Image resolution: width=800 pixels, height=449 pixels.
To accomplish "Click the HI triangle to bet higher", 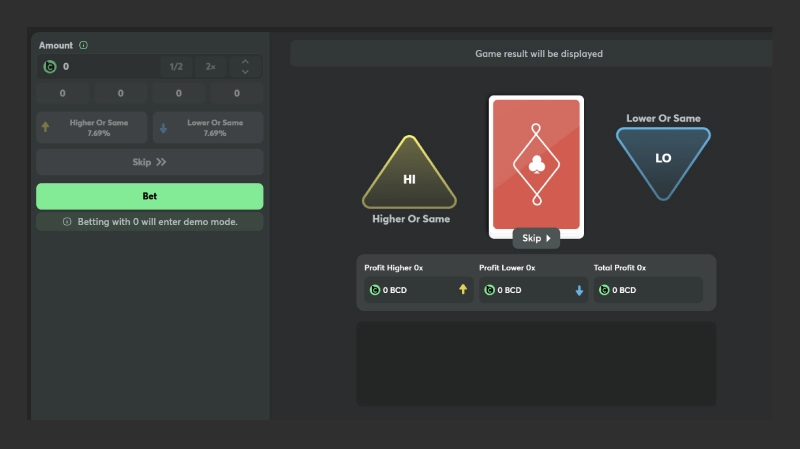I will tap(409, 177).
